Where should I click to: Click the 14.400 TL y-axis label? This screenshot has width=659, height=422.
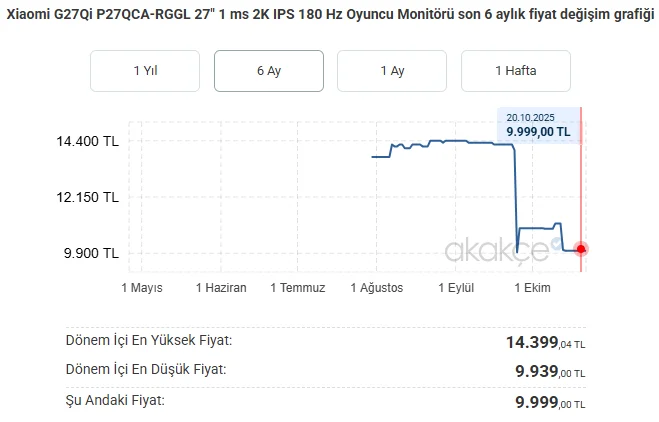pyautogui.click(x=88, y=142)
